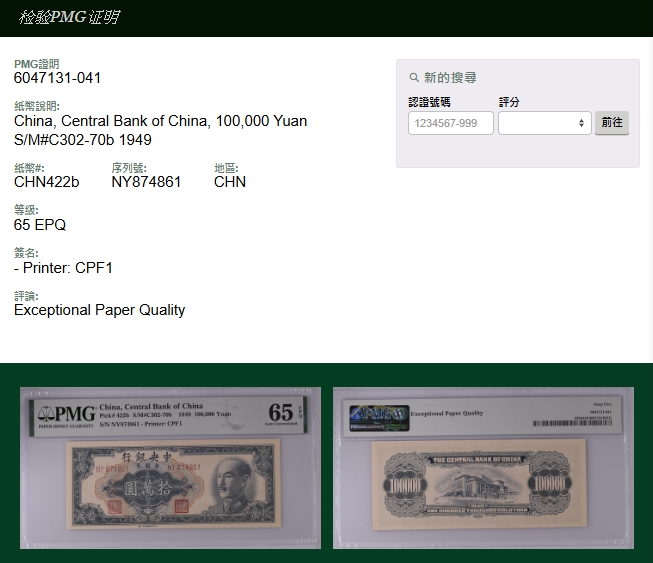The width and height of the screenshot is (653, 563).
Task: Click the magnifier icon beside 新的搜尋
Action: (x=414, y=77)
